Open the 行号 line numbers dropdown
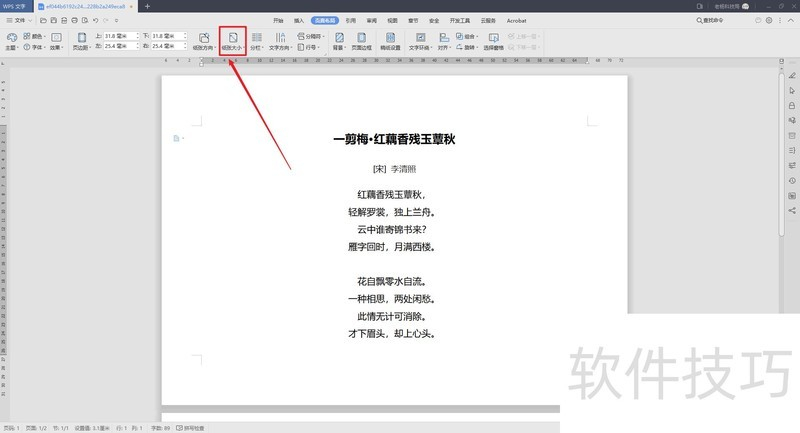This screenshot has width=800, height=433. tap(309, 47)
